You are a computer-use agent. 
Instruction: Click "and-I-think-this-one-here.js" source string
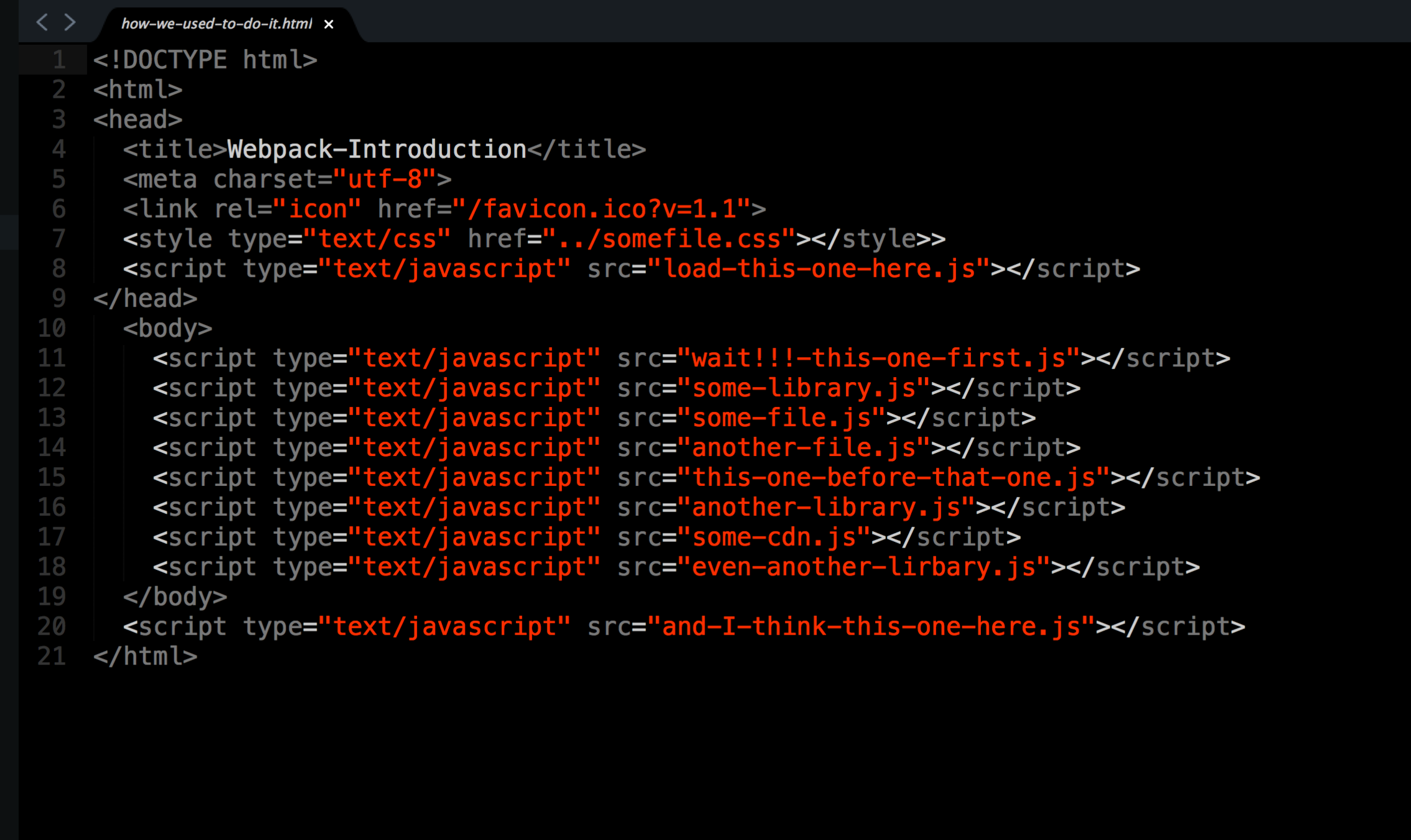coord(871,627)
